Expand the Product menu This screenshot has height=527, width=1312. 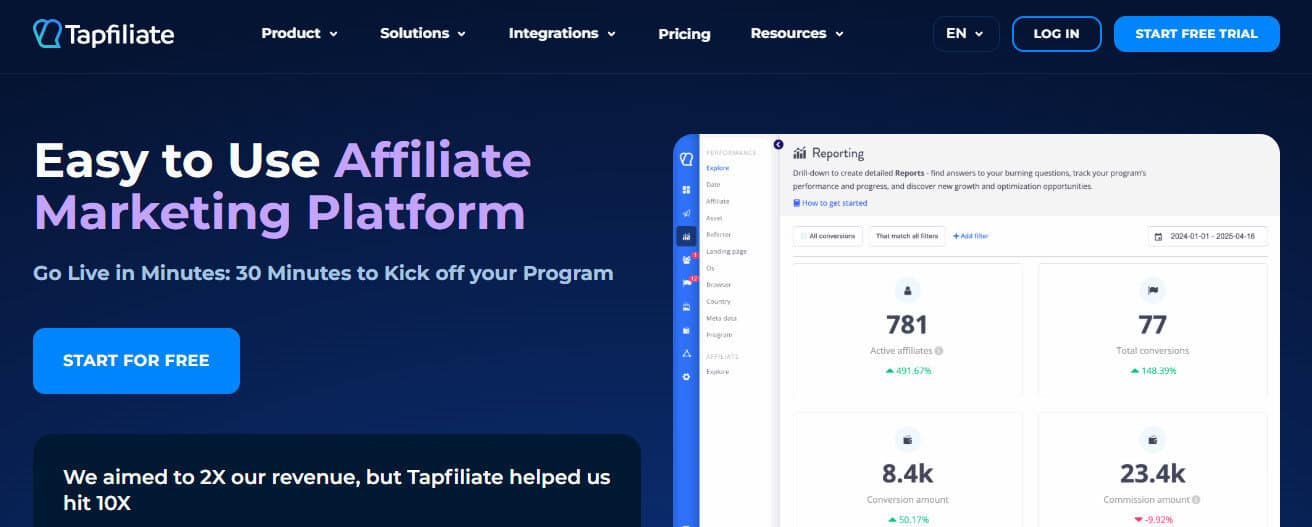click(x=299, y=33)
